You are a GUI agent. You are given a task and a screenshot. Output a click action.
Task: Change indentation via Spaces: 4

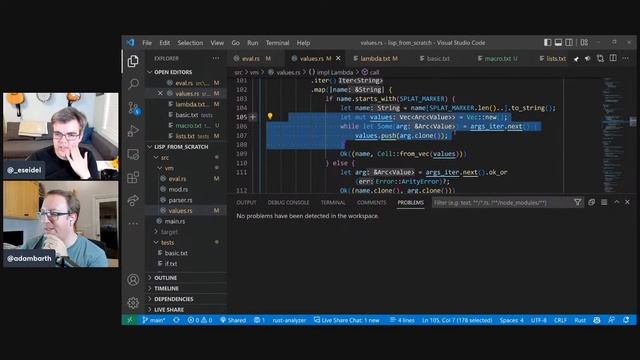tap(511, 320)
